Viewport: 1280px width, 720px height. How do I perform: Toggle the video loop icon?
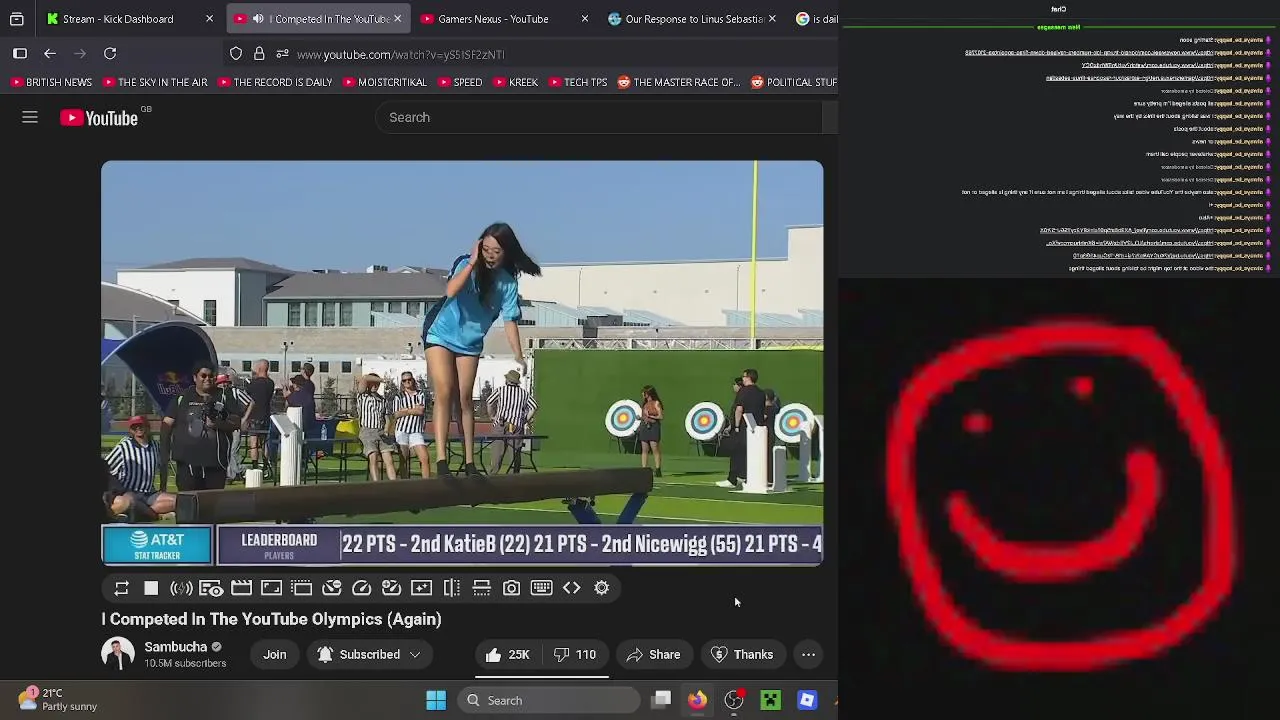pyautogui.click(x=121, y=588)
